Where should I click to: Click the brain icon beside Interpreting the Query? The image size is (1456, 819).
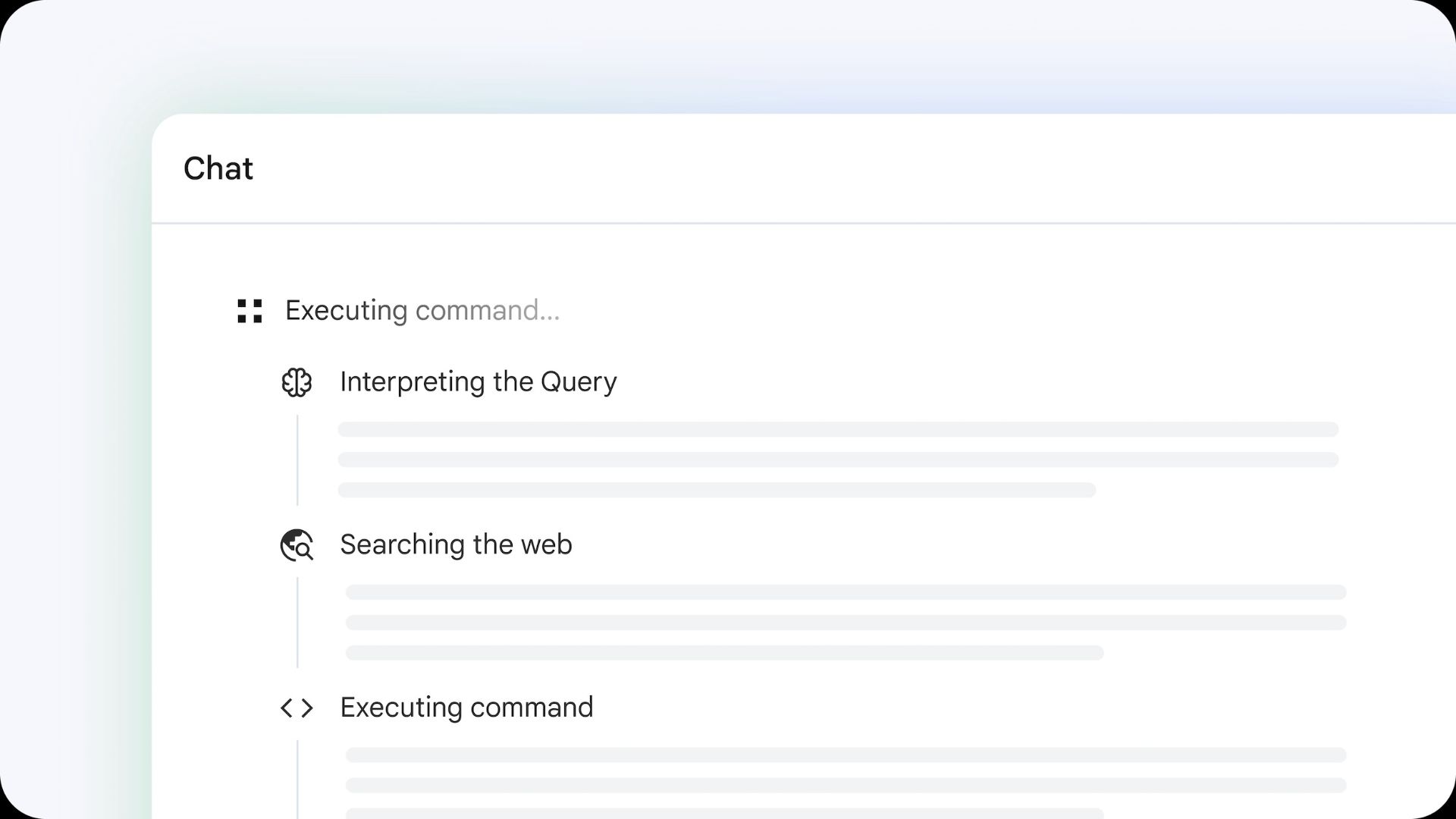pyautogui.click(x=297, y=382)
